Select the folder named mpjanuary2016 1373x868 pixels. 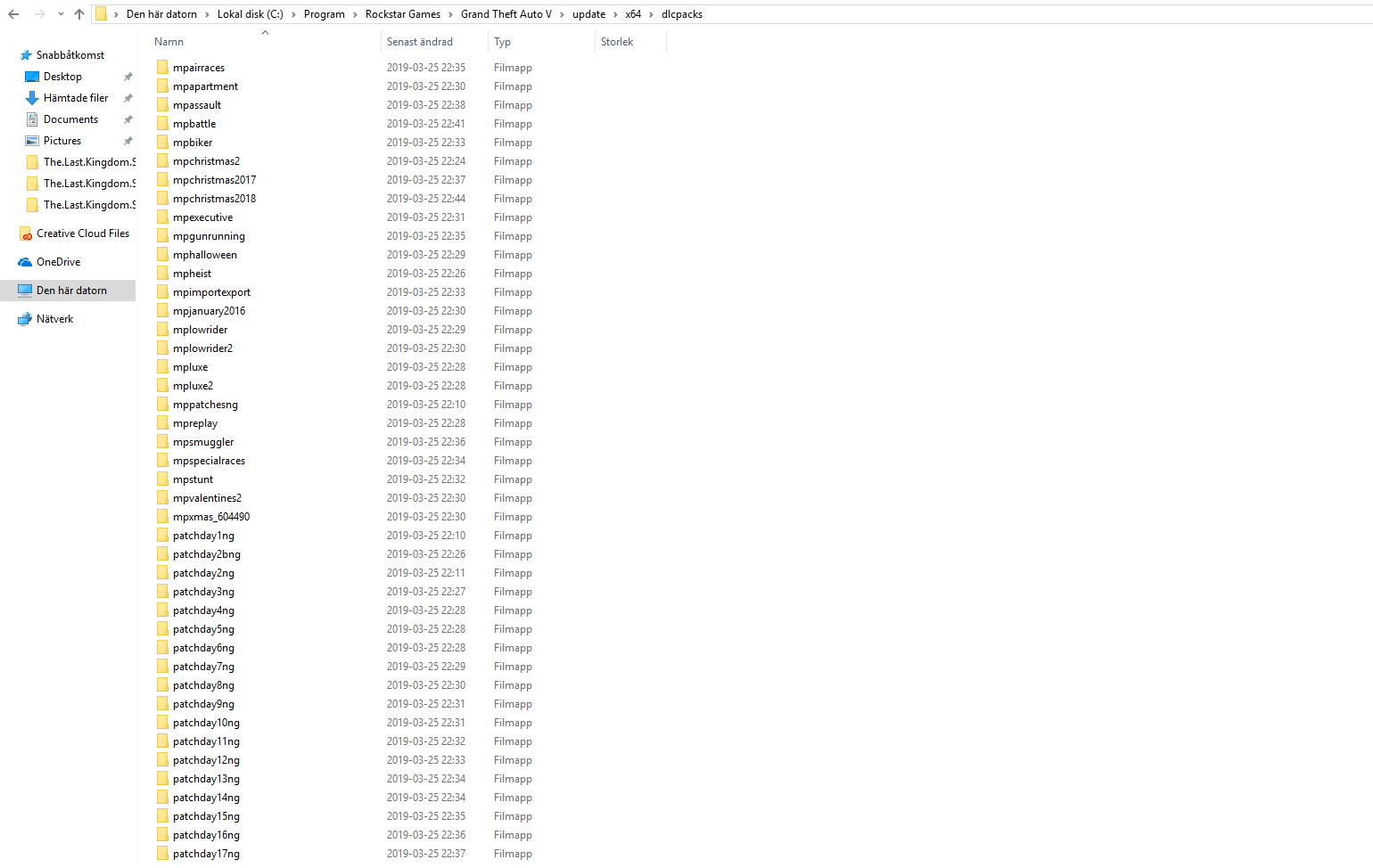[x=209, y=311]
